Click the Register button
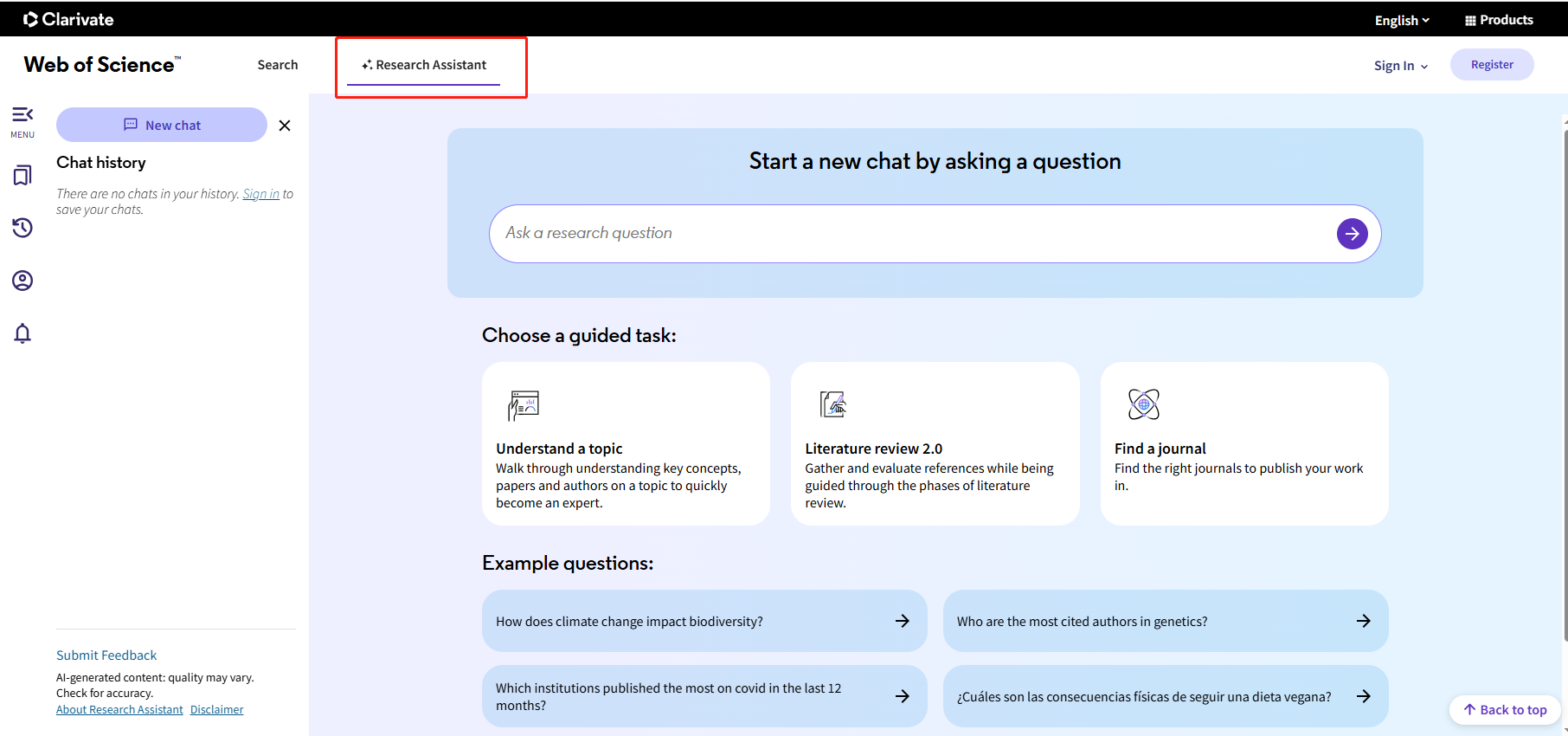Image resolution: width=1568 pixels, height=736 pixels. 1492,65
